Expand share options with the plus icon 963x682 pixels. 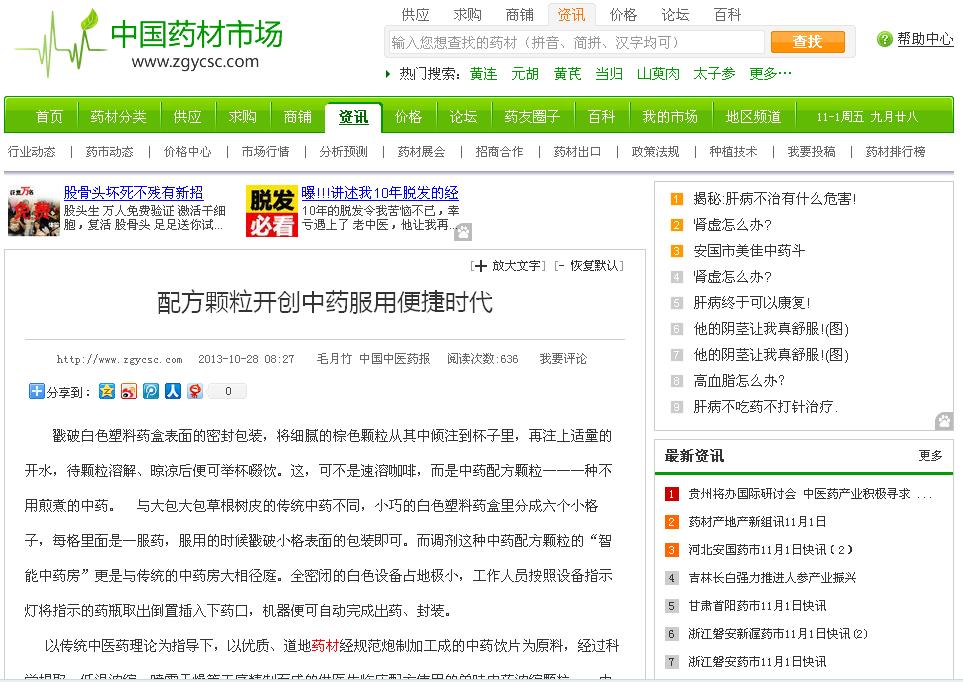pyautogui.click(x=35, y=389)
